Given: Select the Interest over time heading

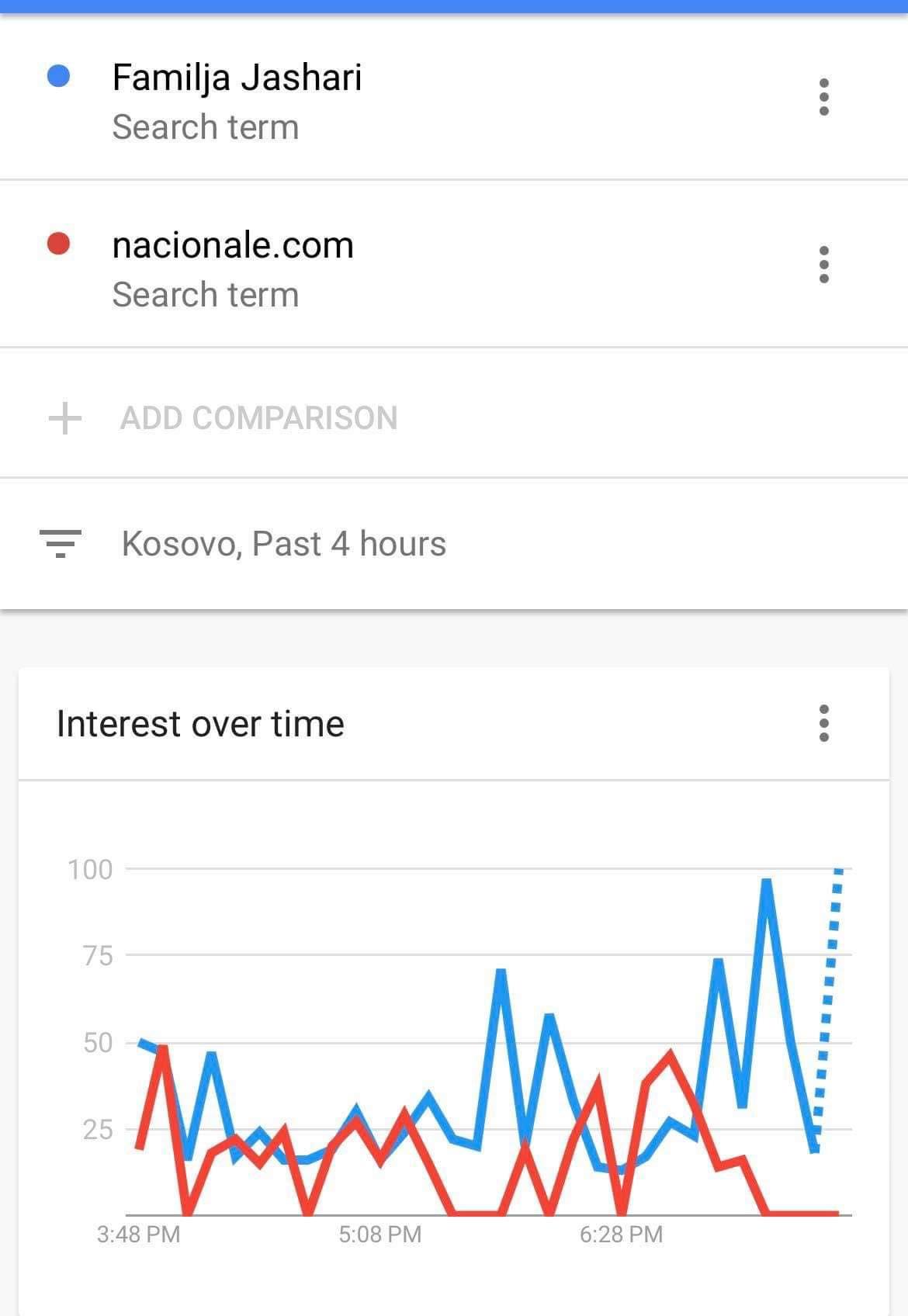Looking at the screenshot, I should (x=200, y=724).
